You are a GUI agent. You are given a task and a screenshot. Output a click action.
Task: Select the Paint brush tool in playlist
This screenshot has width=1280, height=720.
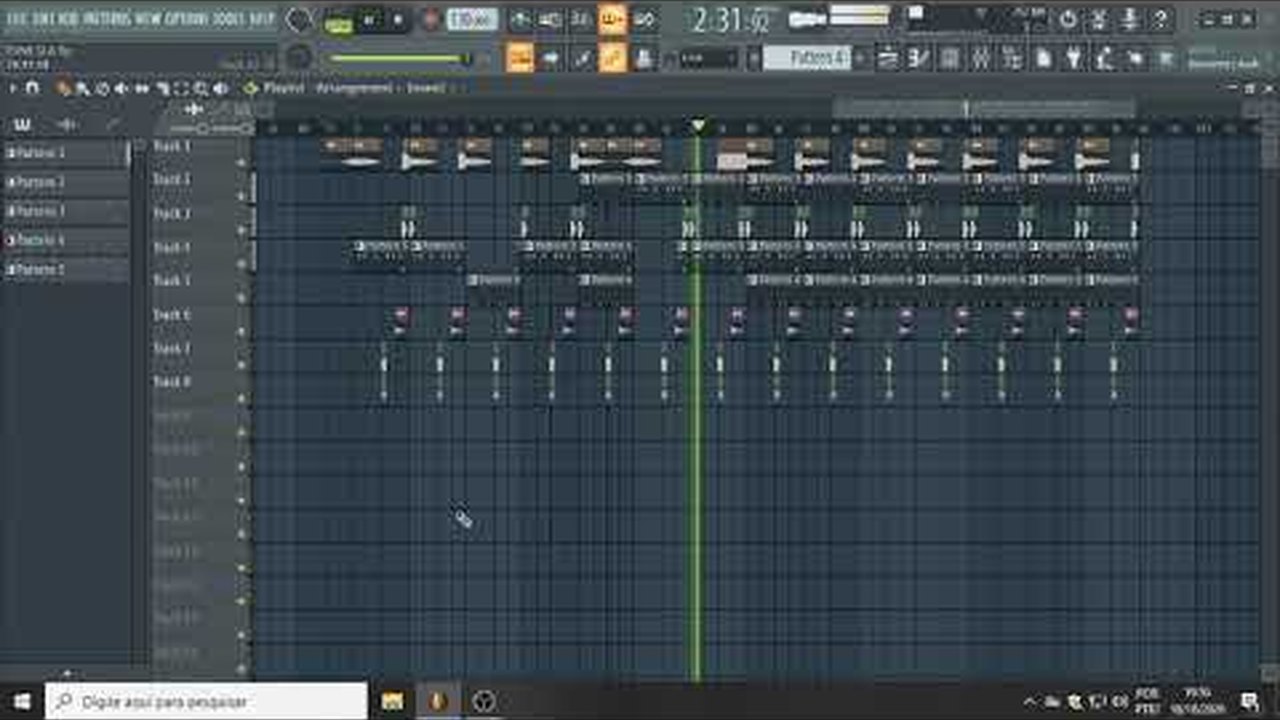82,89
